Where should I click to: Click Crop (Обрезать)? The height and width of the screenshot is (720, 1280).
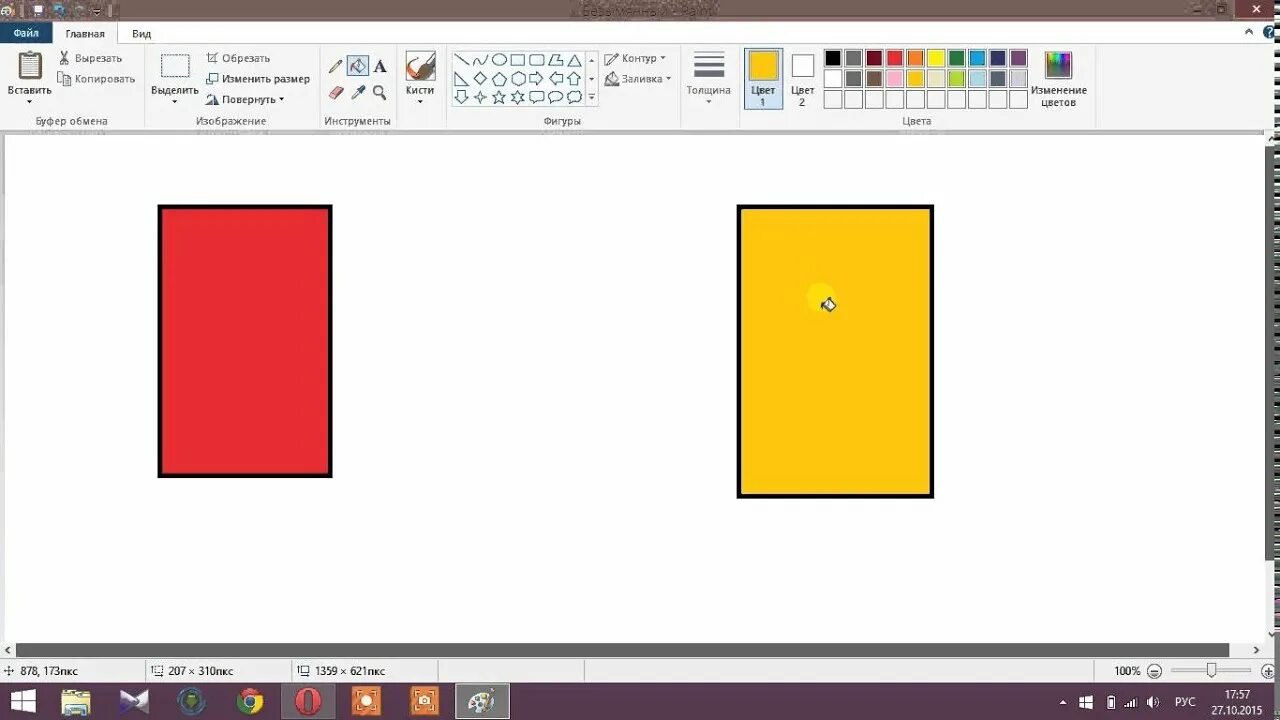point(238,58)
